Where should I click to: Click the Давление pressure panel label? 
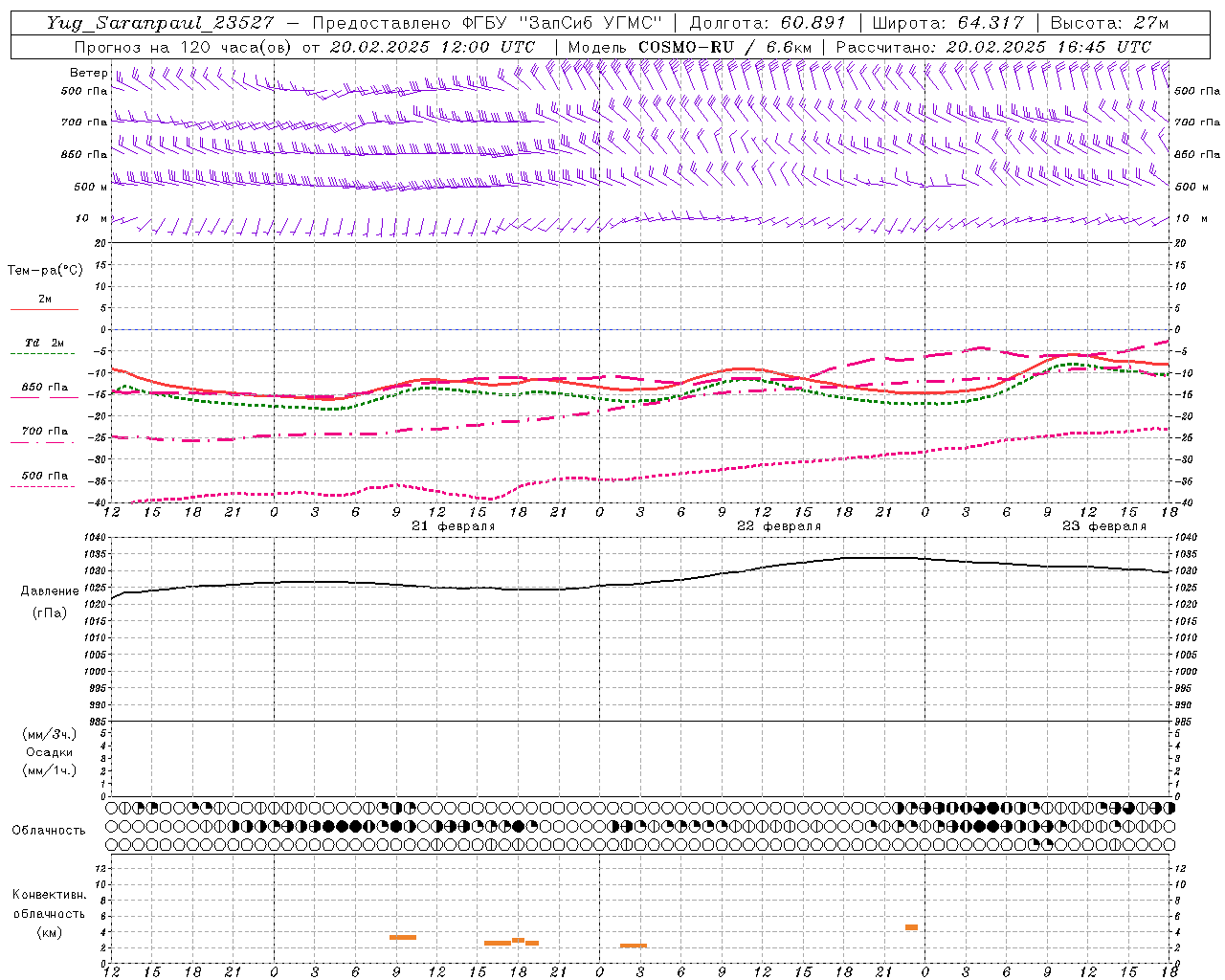coord(50,591)
